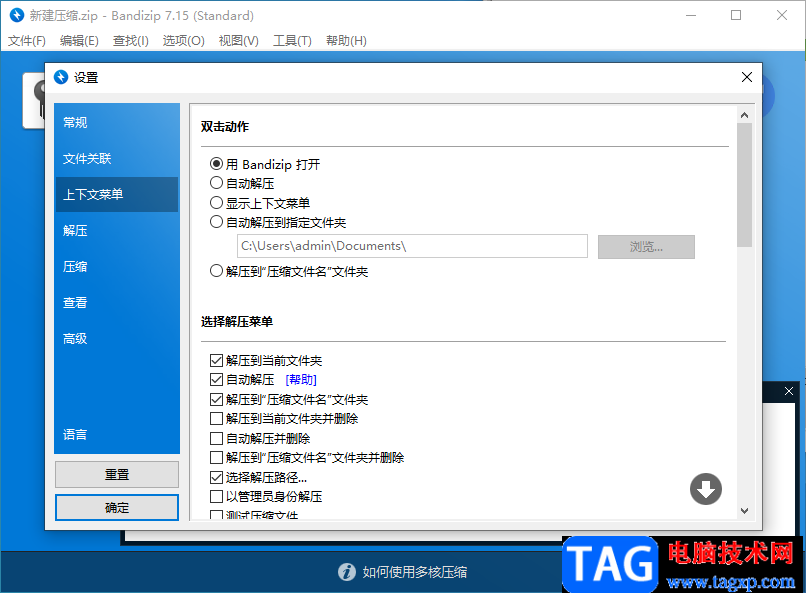Click the C:\Users\admin\Documents\ path field
Image resolution: width=806 pixels, height=593 pixels.
click(x=412, y=246)
